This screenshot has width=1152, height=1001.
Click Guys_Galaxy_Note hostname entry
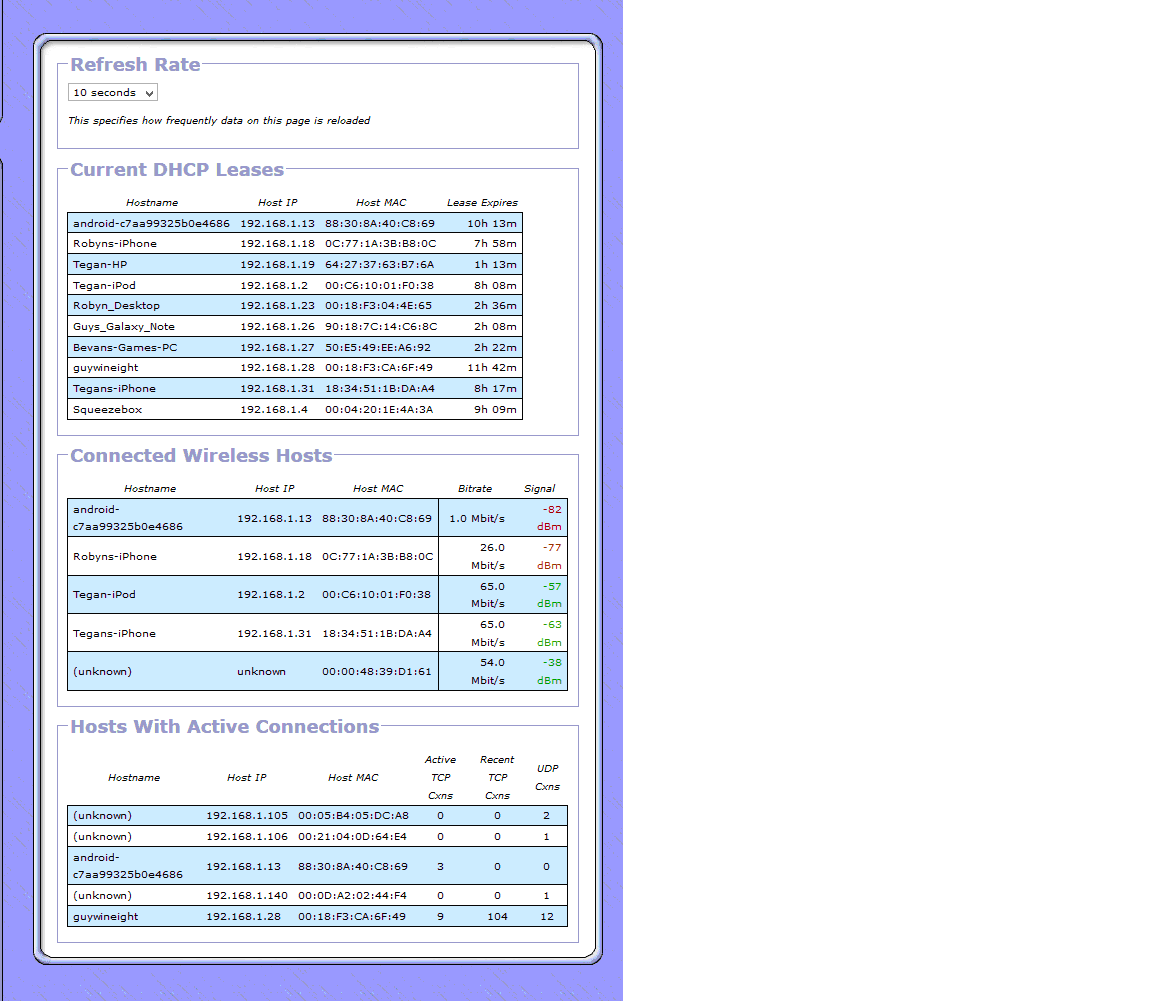point(123,326)
